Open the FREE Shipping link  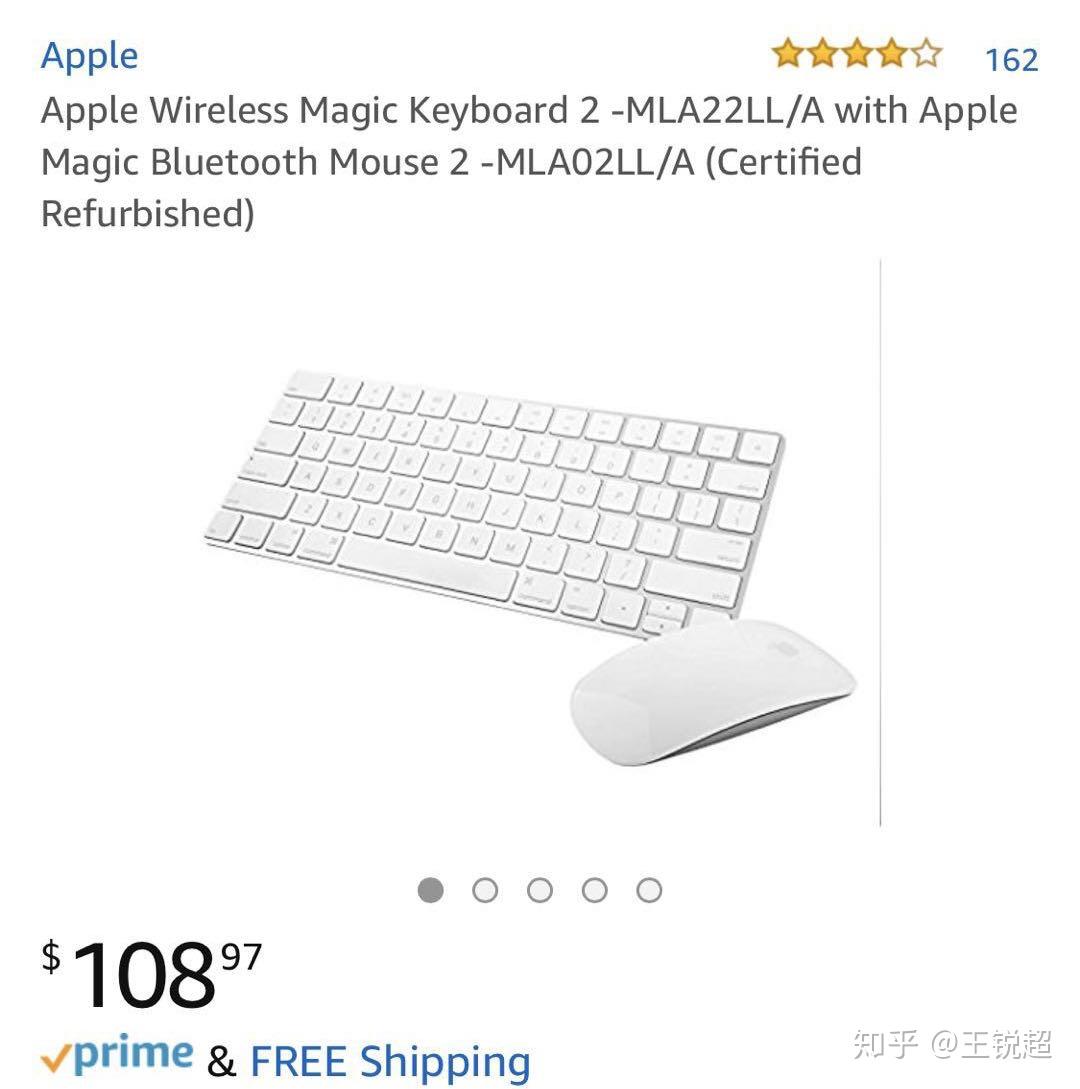pyautogui.click(x=390, y=1063)
